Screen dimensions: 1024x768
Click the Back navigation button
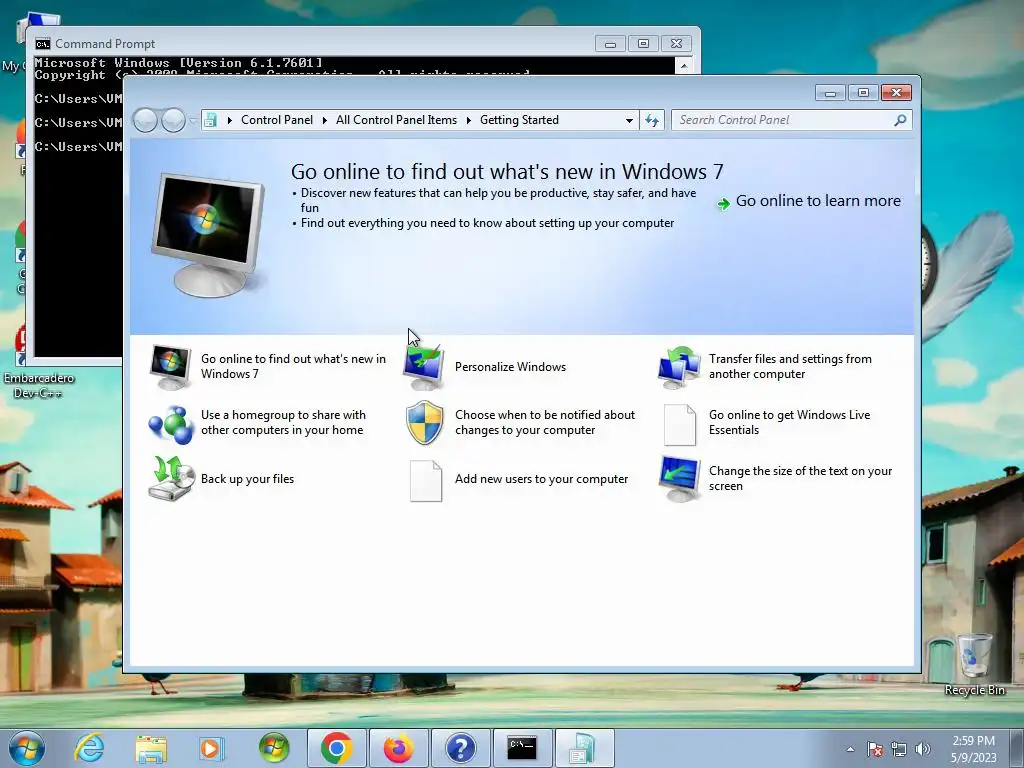point(145,120)
